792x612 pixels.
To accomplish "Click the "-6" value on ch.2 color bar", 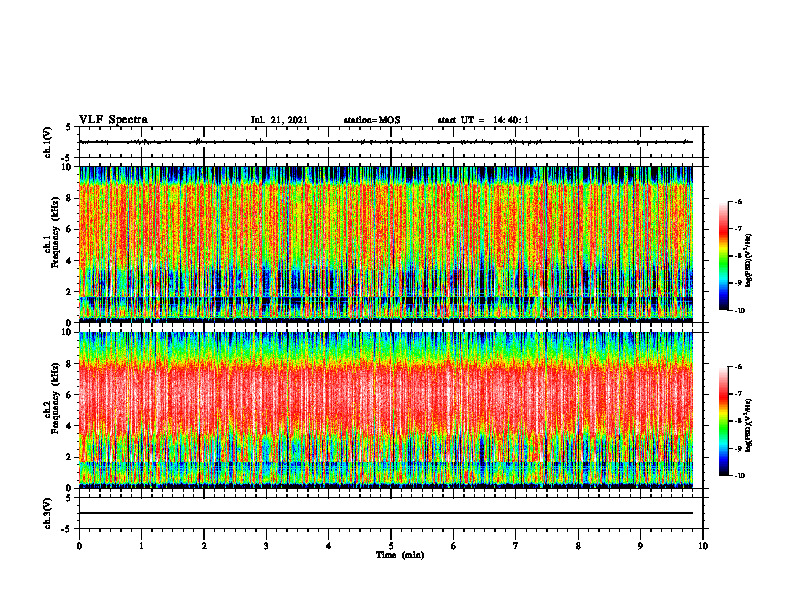I will [738, 367].
